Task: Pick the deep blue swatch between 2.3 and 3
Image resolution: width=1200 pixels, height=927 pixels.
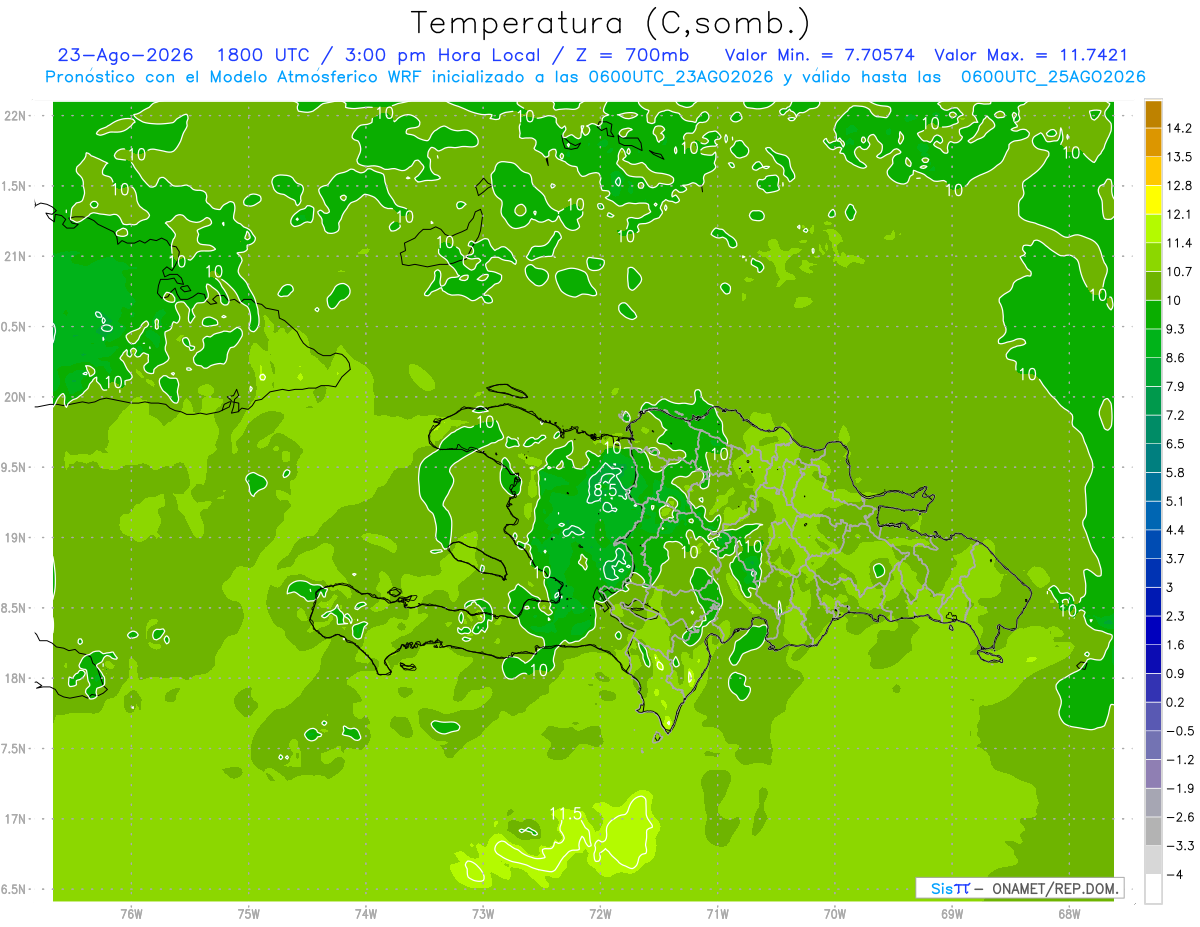Action: tap(1153, 602)
